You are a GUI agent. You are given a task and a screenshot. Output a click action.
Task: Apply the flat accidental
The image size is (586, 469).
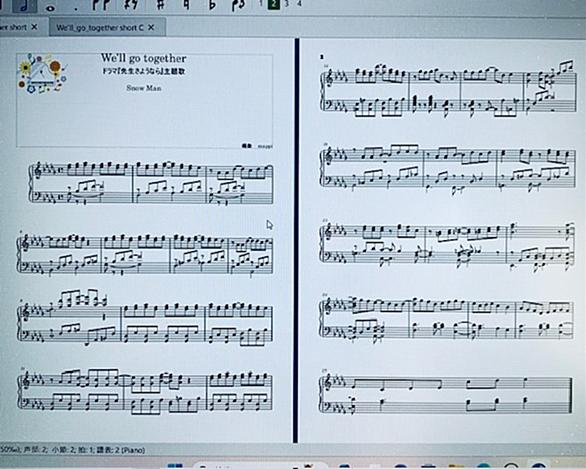click(212, 5)
